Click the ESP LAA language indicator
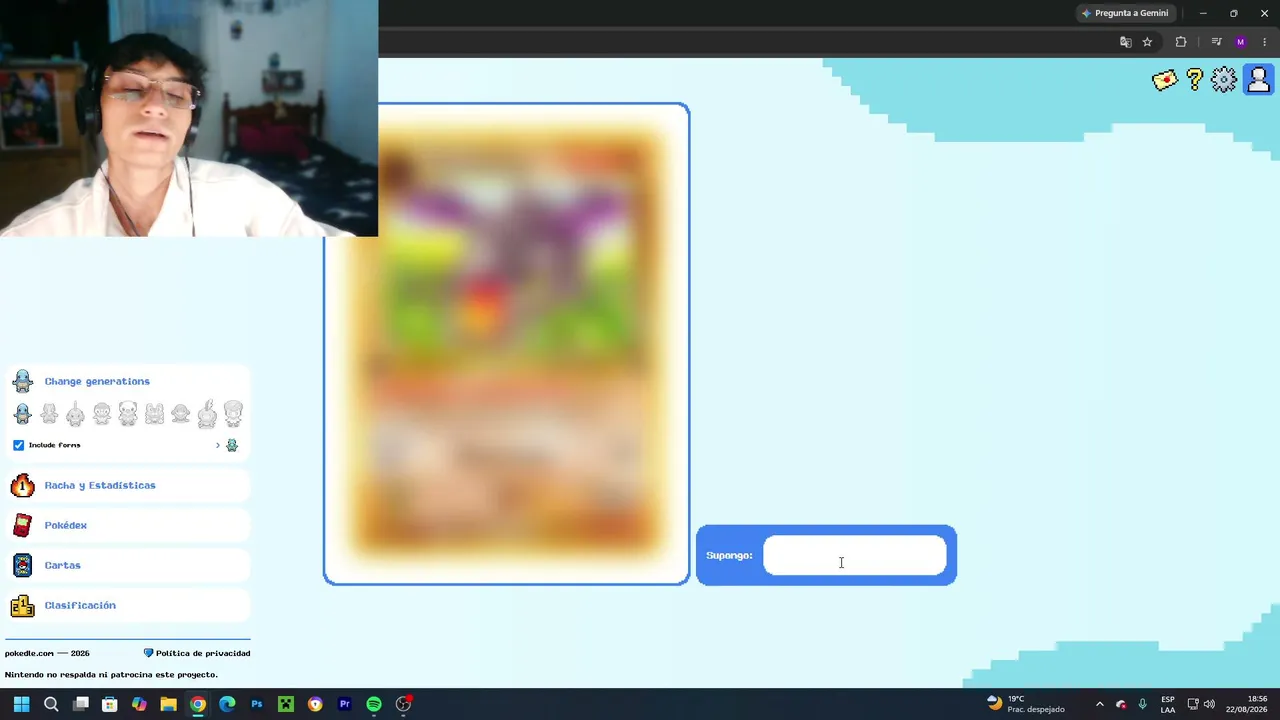 click(x=1168, y=704)
